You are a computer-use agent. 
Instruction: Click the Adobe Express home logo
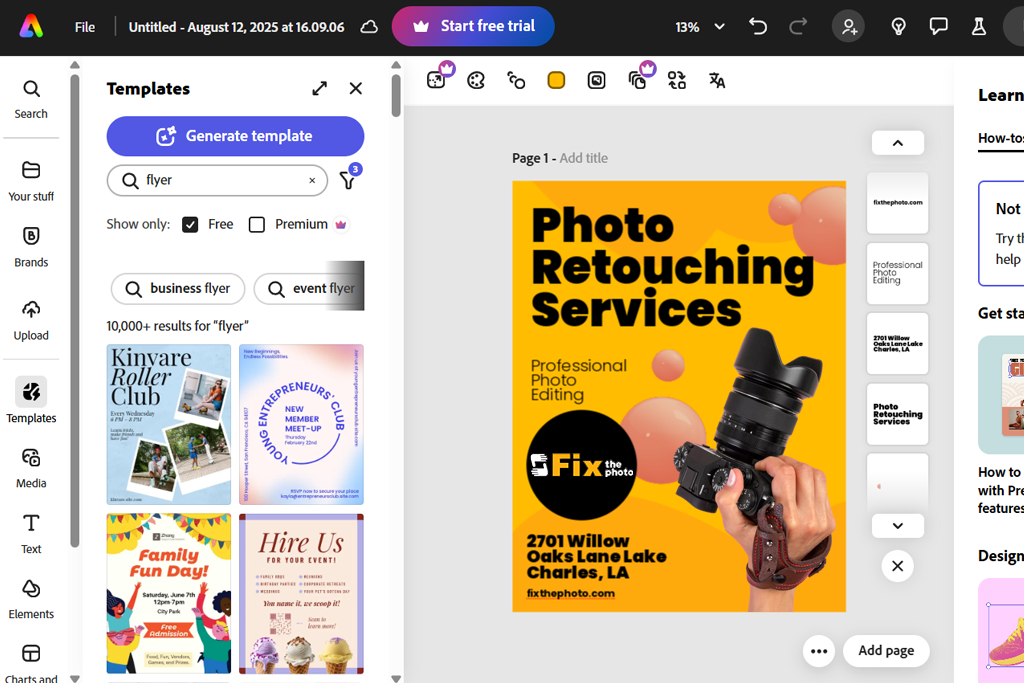tap(31, 27)
